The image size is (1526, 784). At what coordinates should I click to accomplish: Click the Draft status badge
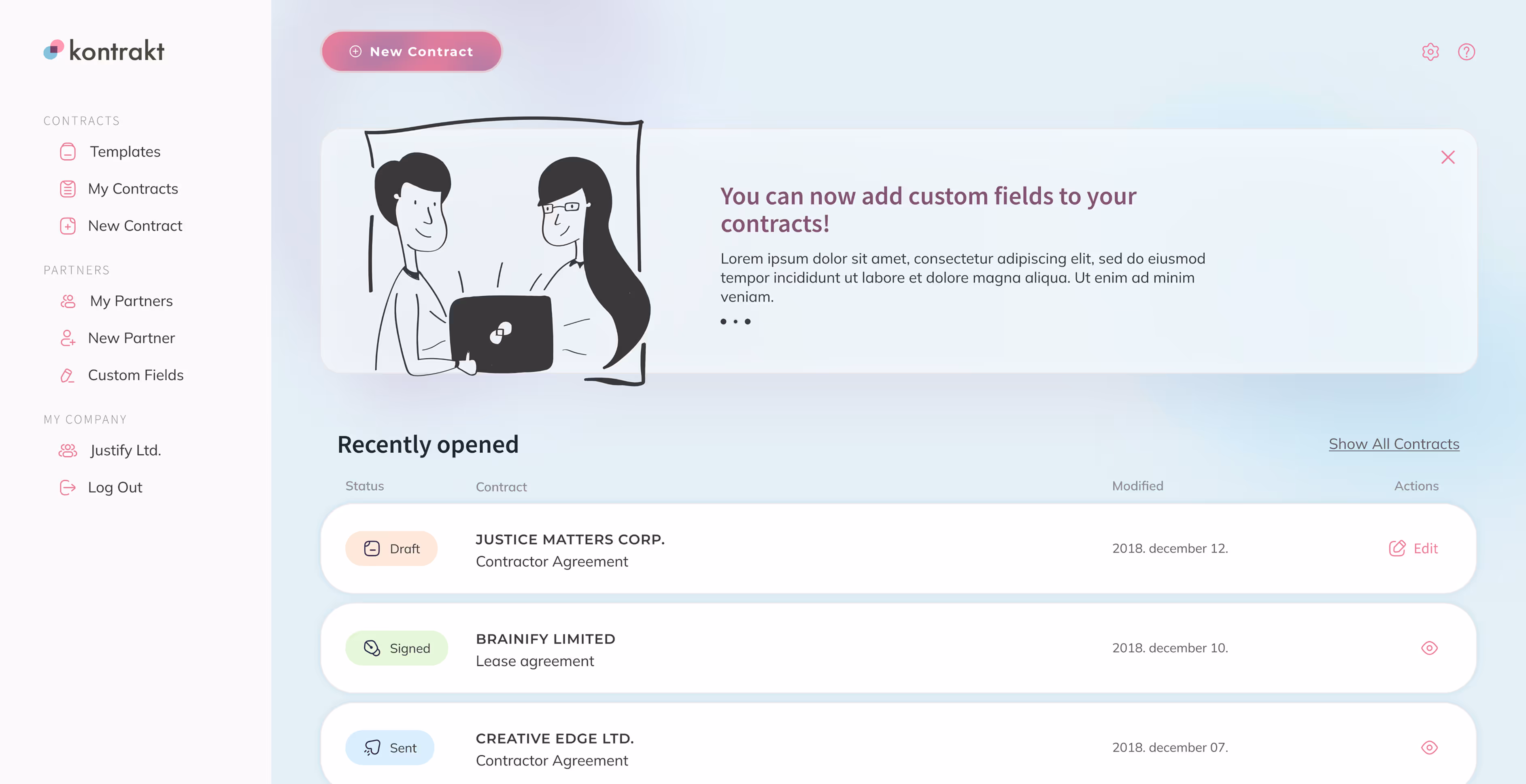pyautogui.click(x=391, y=548)
